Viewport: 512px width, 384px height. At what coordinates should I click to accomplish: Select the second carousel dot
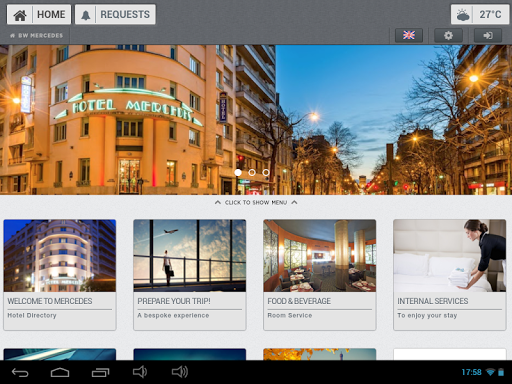click(x=252, y=172)
